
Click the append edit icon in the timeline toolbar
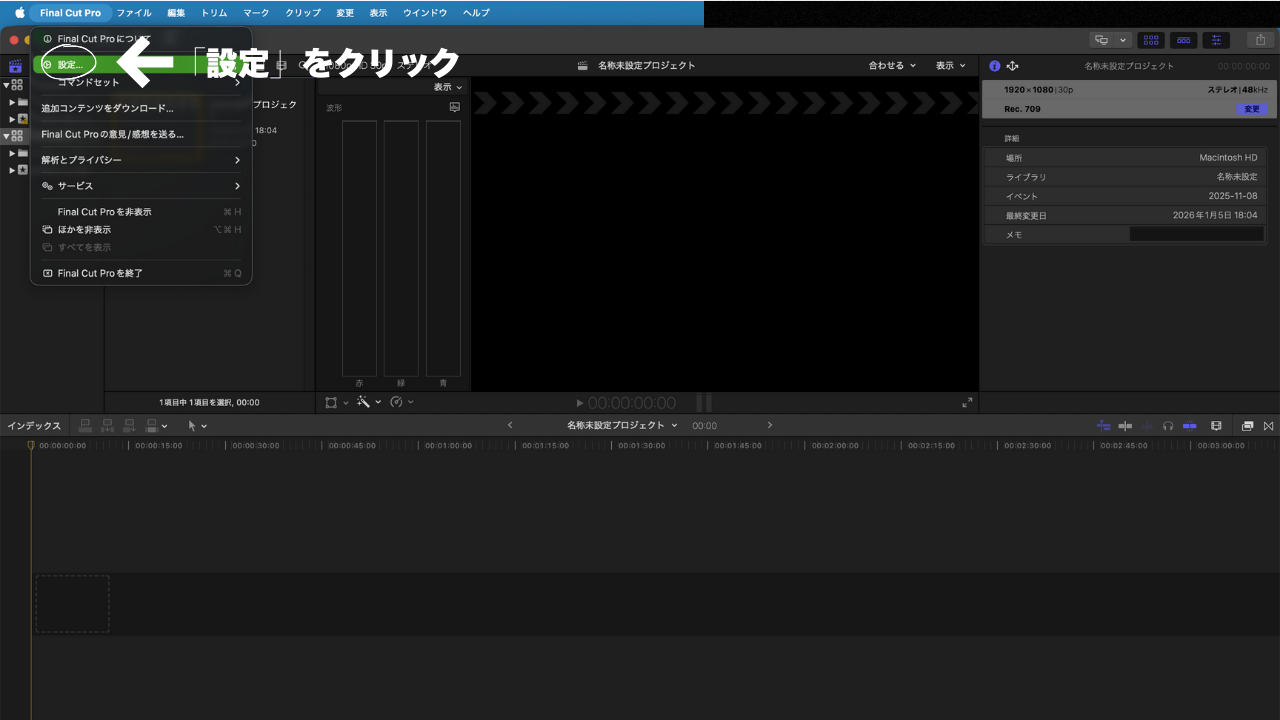(x=127, y=425)
